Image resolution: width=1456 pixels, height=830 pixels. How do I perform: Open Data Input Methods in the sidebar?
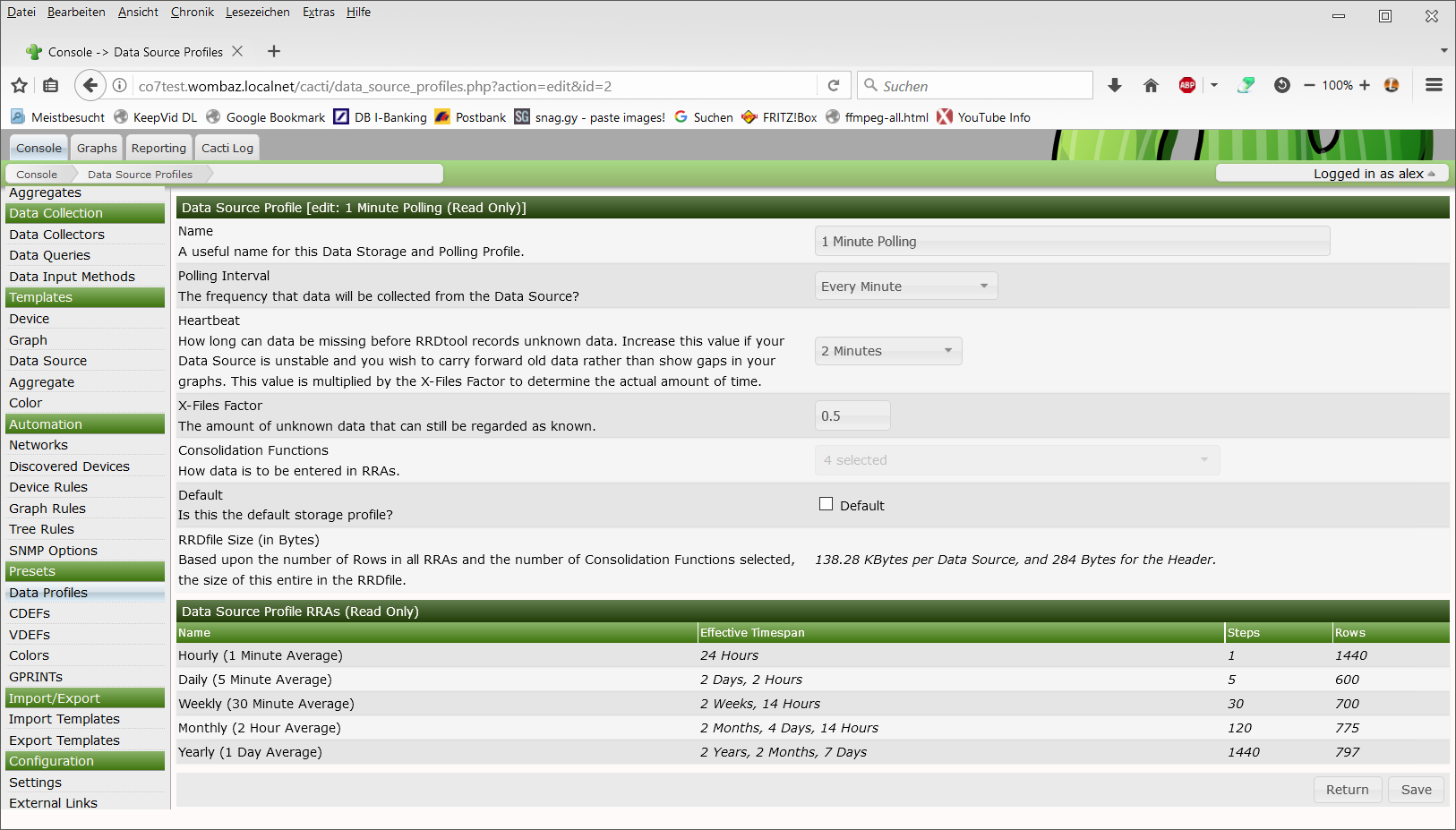pyautogui.click(x=72, y=277)
